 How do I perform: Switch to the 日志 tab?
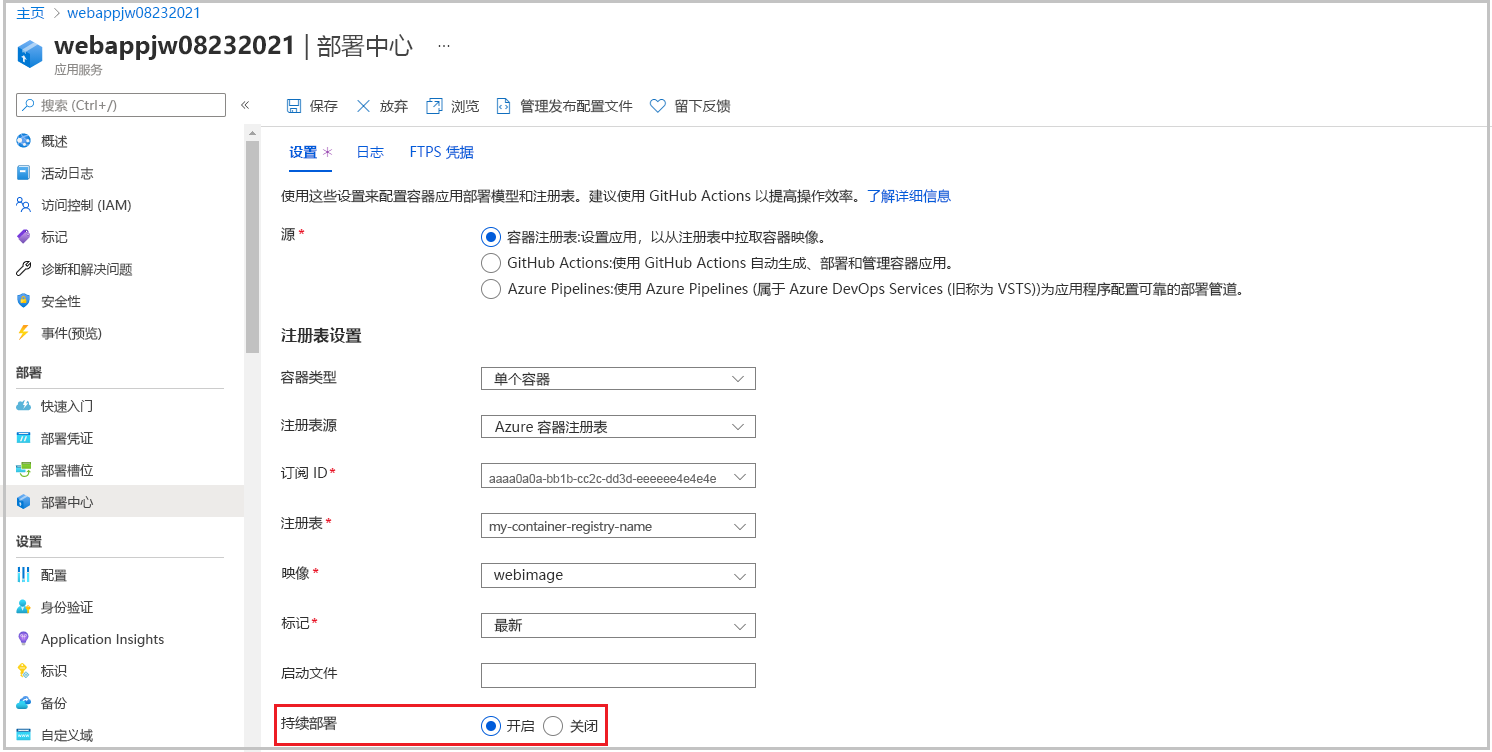[370, 152]
